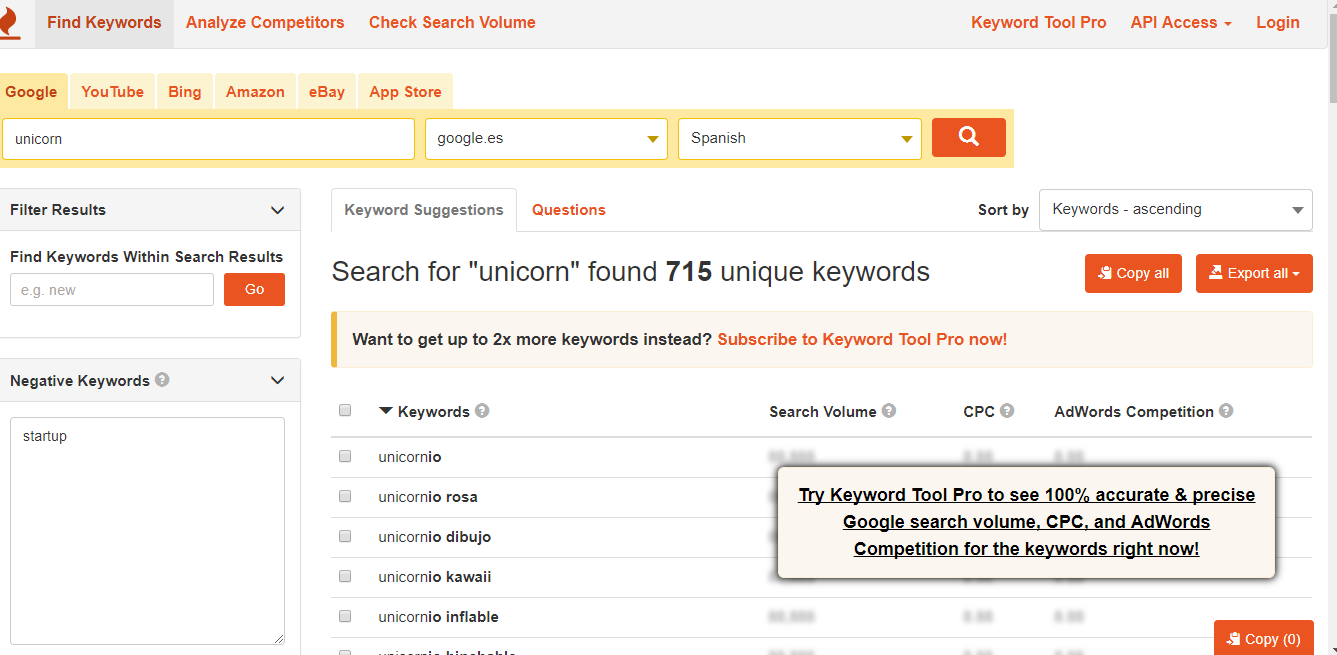Viewport: 1337px width, 655px height.
Task: Collapse the Negative Keywords panel chevron
Action: (x=278, y=380)
